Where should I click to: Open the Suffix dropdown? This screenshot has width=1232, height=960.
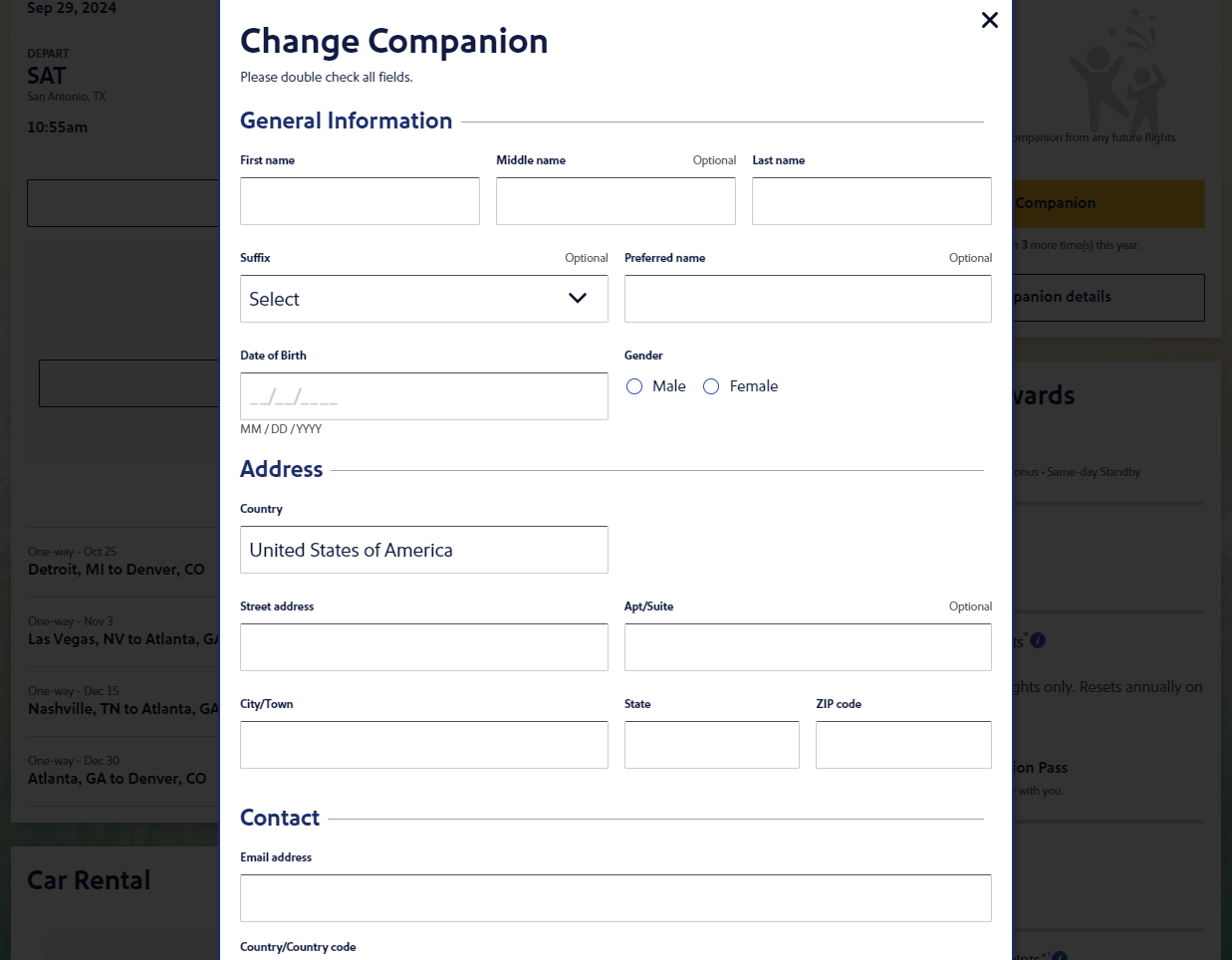[423, 299]
